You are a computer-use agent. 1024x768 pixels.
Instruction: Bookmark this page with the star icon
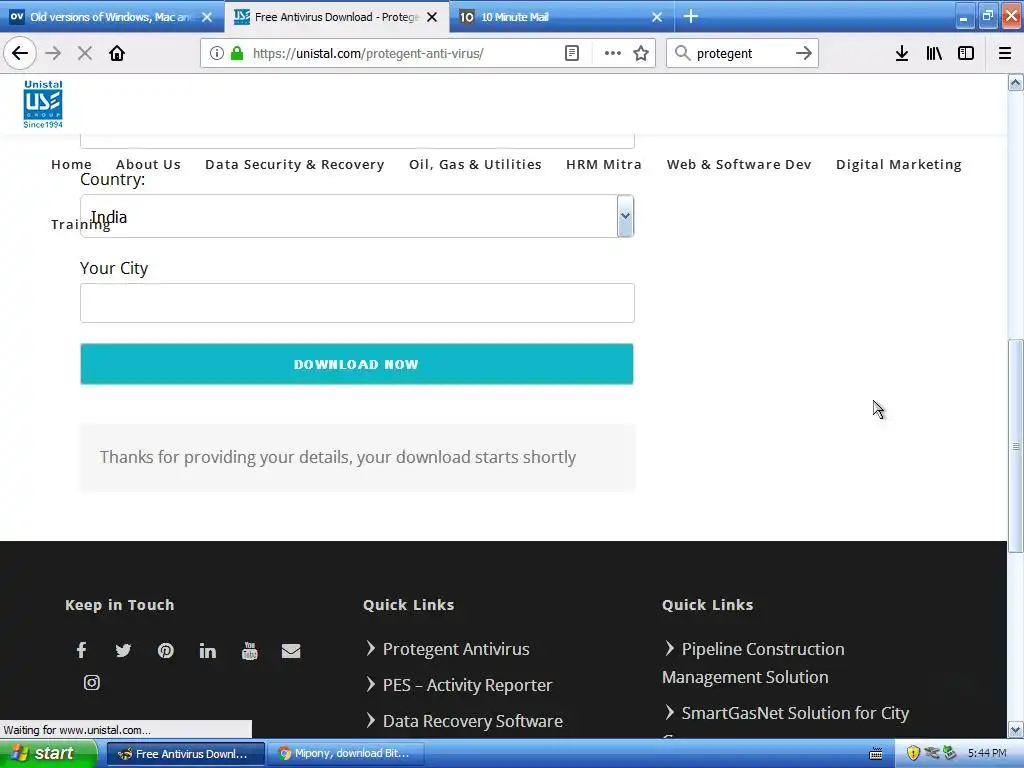pos(641,53)
